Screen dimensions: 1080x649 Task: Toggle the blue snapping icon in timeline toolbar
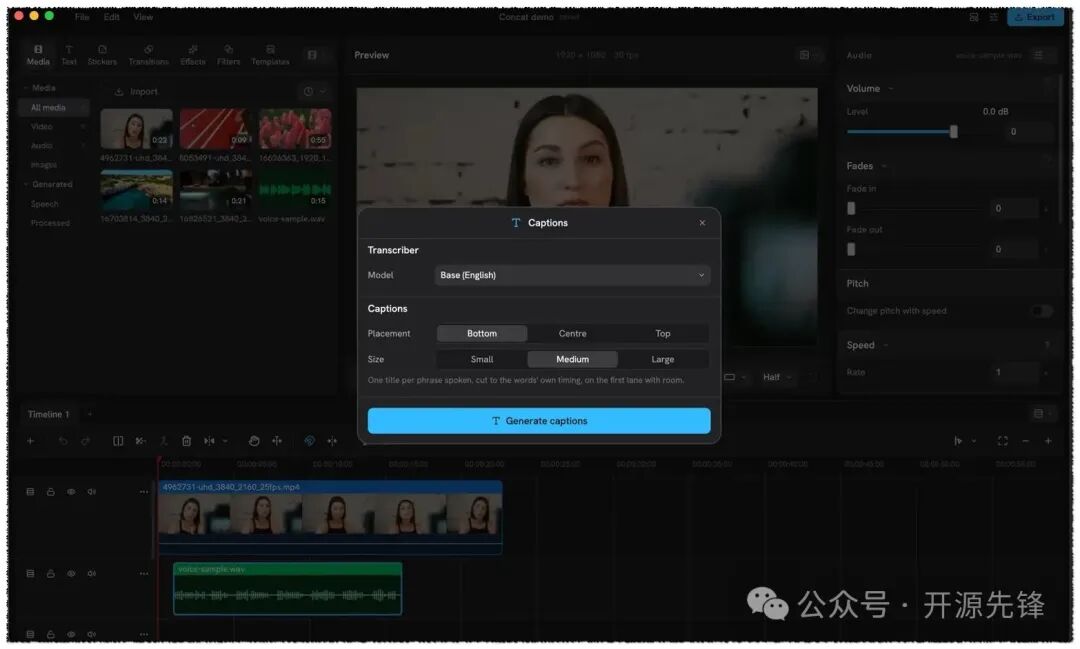coord(309,441)
